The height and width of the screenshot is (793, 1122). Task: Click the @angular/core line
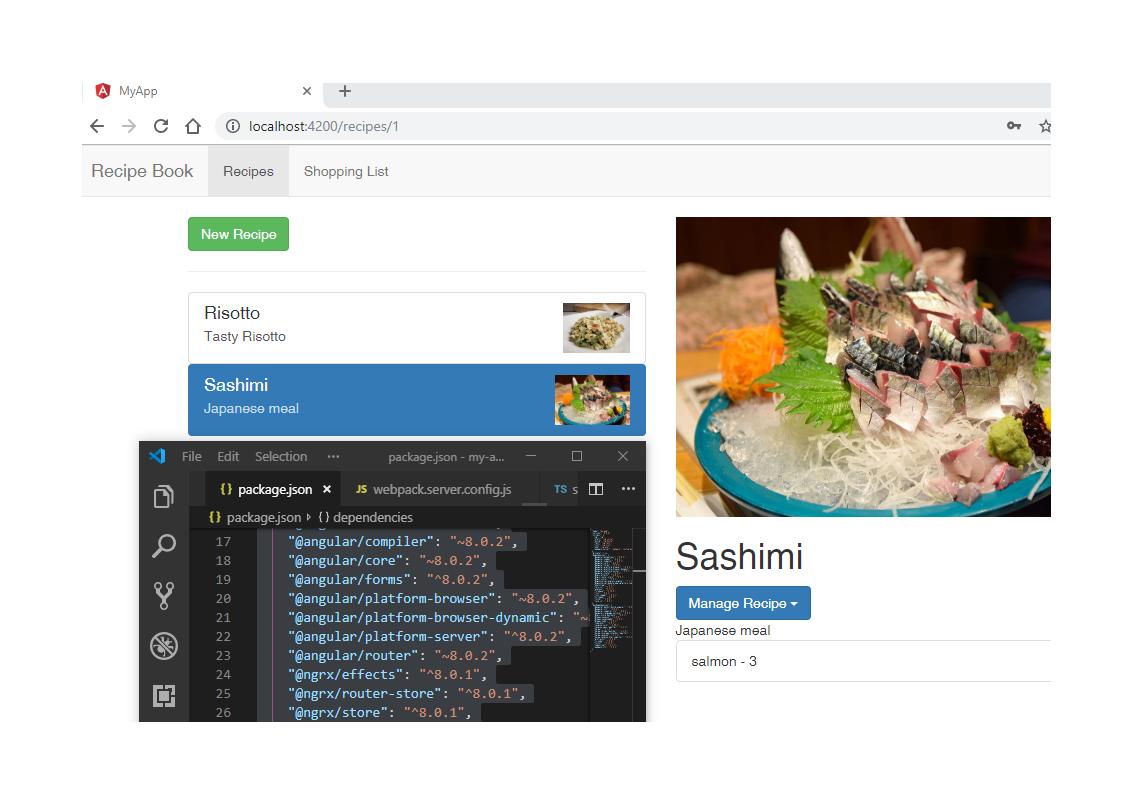coord(387,560)
